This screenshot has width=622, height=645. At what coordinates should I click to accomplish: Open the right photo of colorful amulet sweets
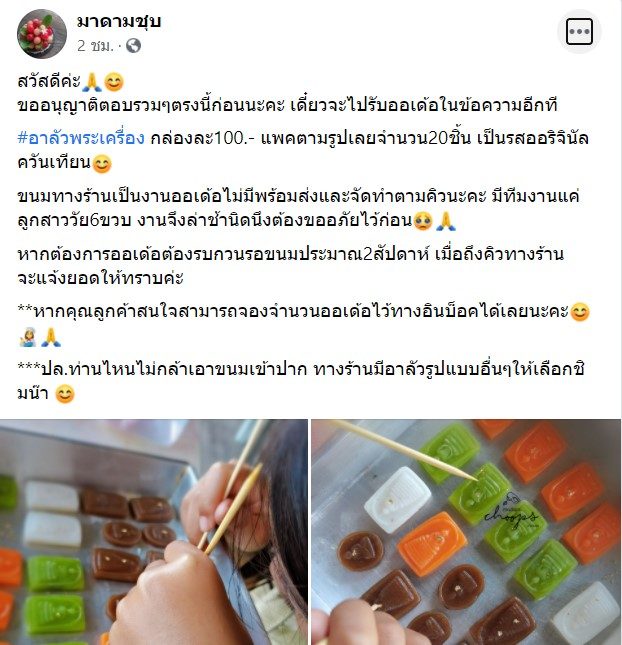466,532
